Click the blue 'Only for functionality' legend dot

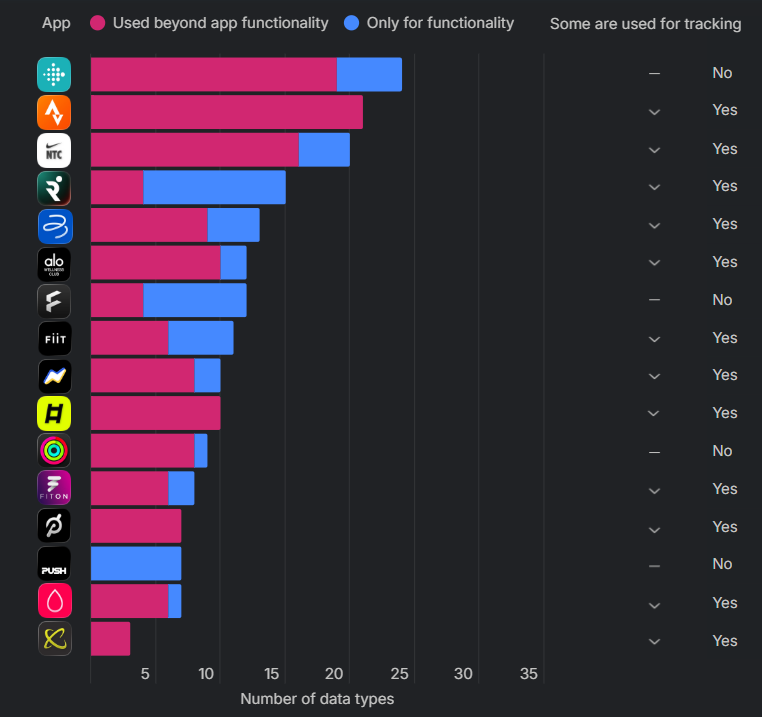point(351,23)
